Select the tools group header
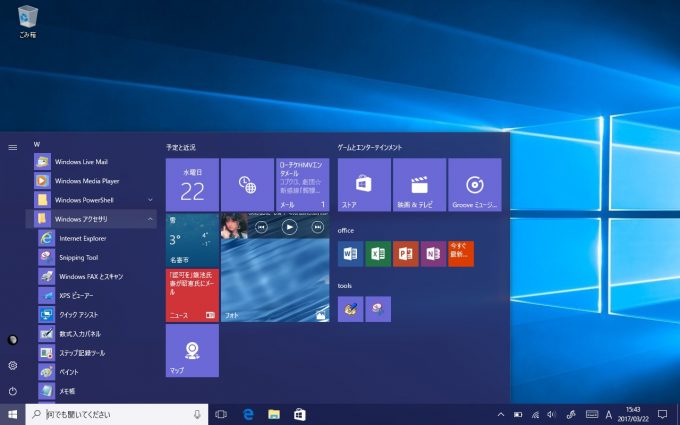680x425 pixels. [x=345, y=285]
